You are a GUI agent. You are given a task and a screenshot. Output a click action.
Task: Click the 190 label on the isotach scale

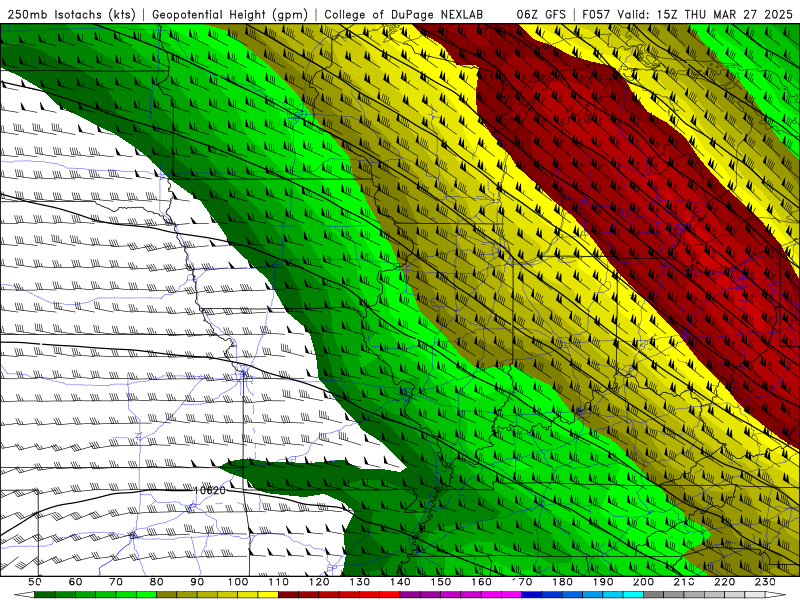[603, 582]
